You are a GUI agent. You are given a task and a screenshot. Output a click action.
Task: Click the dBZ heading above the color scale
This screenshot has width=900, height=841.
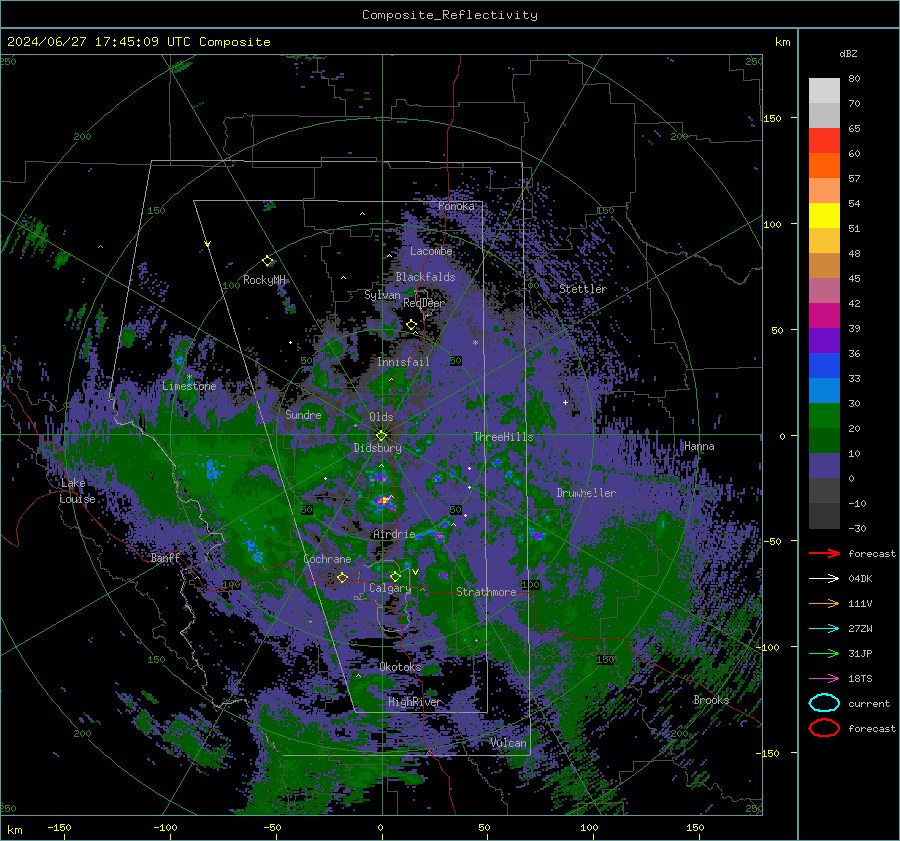[848, 54]
